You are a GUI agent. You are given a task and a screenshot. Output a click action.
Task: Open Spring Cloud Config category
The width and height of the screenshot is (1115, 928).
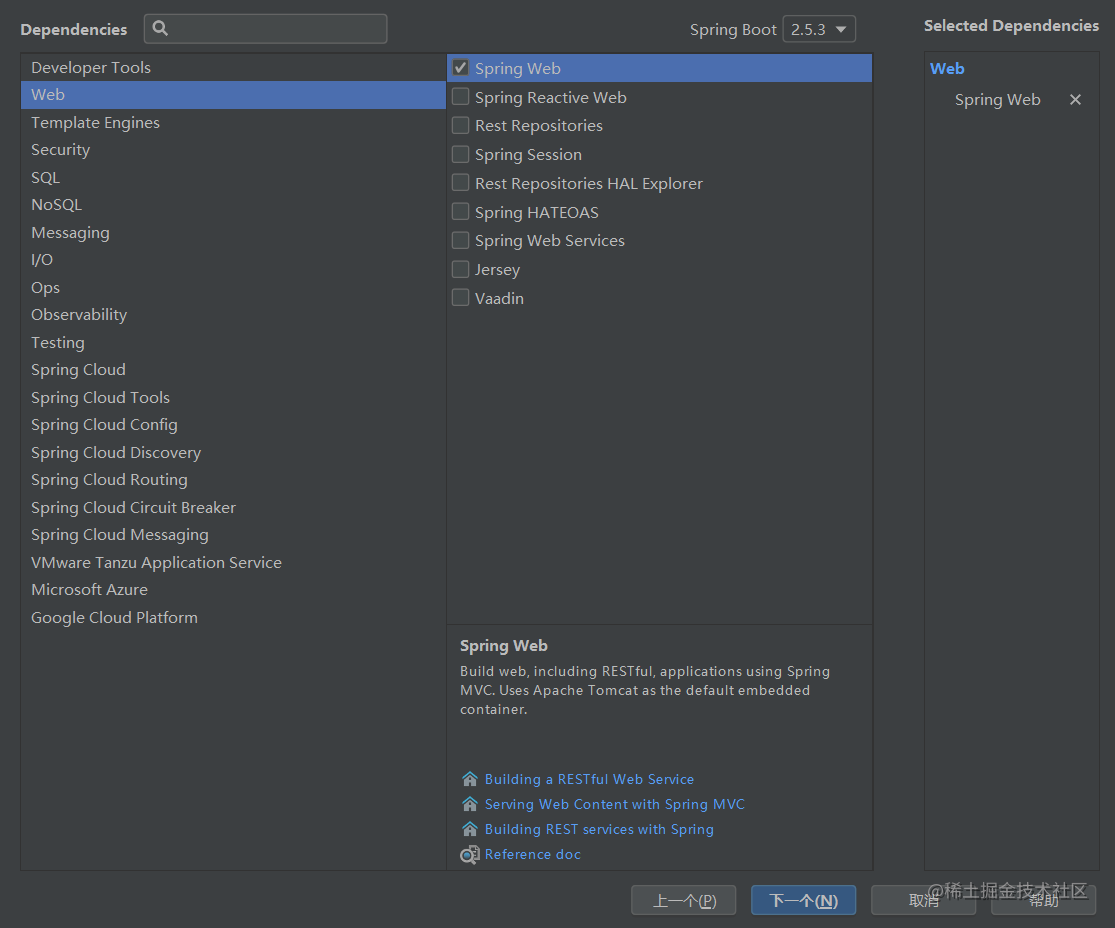233,425
